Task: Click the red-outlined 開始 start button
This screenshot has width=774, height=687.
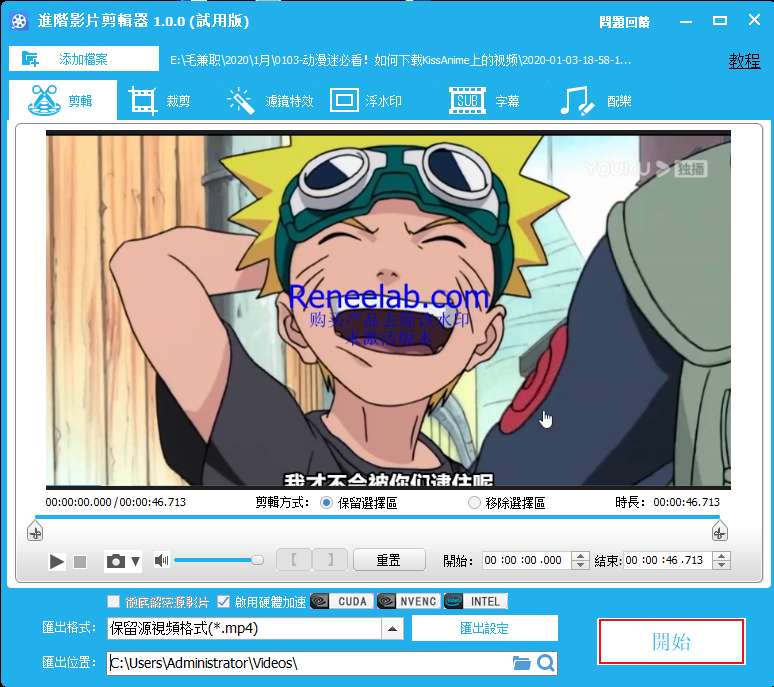Action: (671, 642)
